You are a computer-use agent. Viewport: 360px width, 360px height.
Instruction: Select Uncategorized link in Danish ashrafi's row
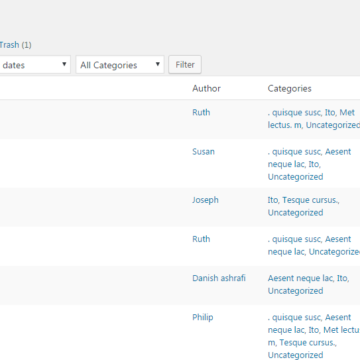[x=295, y=291]
